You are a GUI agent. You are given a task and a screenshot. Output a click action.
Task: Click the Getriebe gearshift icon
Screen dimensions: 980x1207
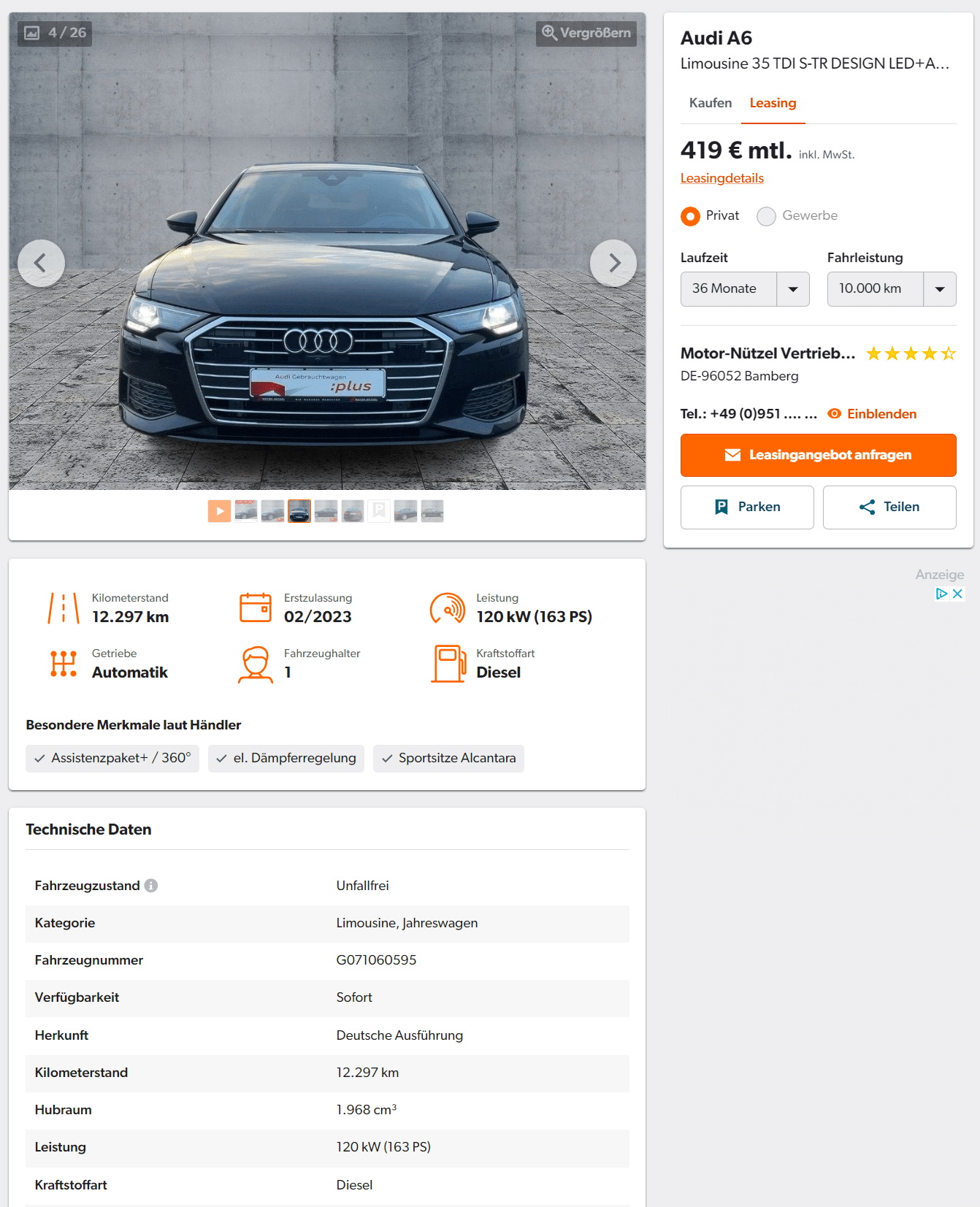64,664
